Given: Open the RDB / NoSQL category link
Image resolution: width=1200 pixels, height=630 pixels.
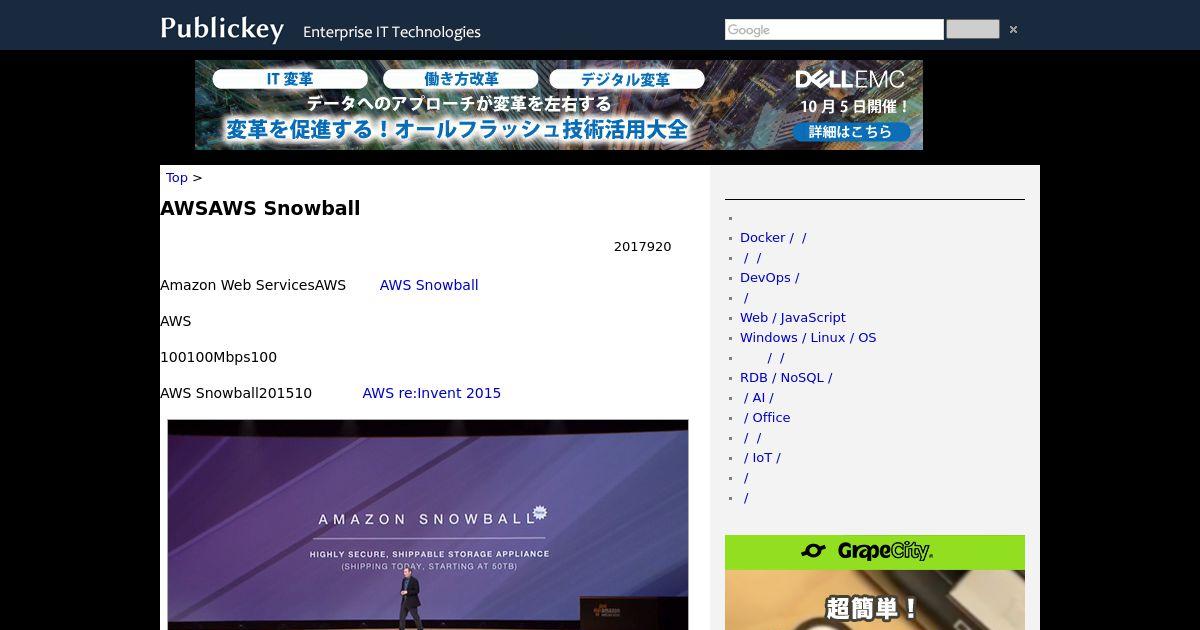Looking at the screenshot, I should pos(786,377).
